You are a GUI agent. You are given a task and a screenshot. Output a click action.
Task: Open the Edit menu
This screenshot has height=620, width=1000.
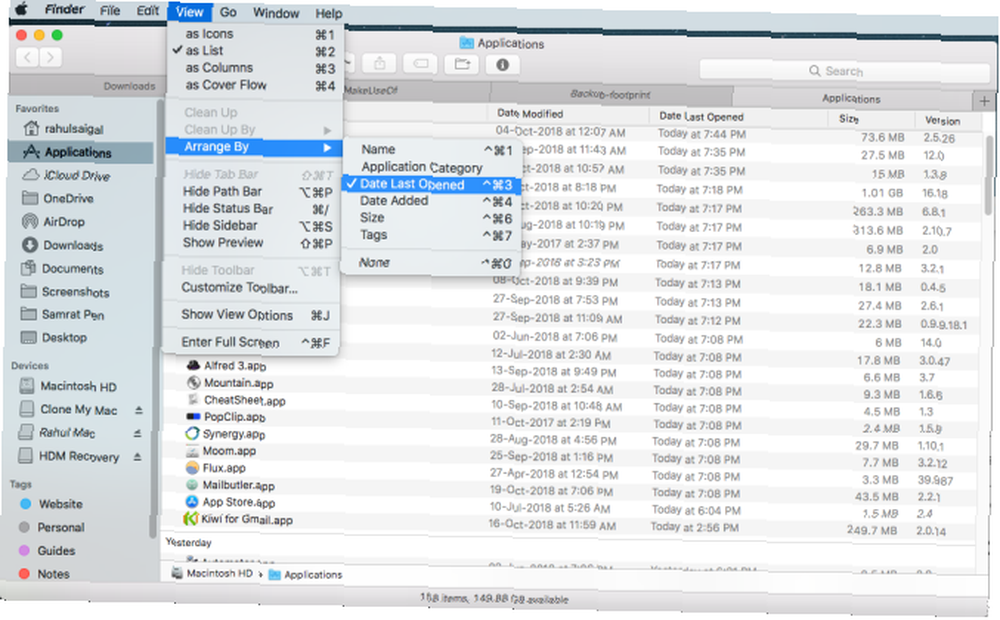(x=147, y=11)
